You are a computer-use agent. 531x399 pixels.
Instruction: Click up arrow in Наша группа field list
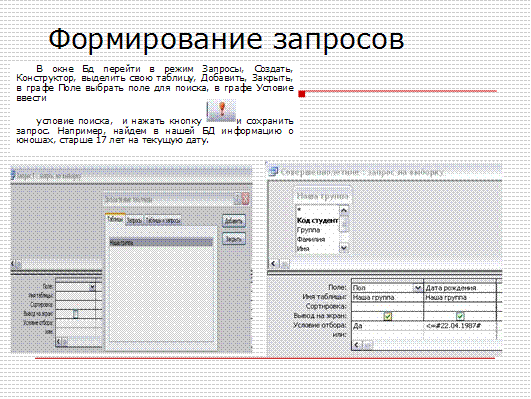point(344,210)
